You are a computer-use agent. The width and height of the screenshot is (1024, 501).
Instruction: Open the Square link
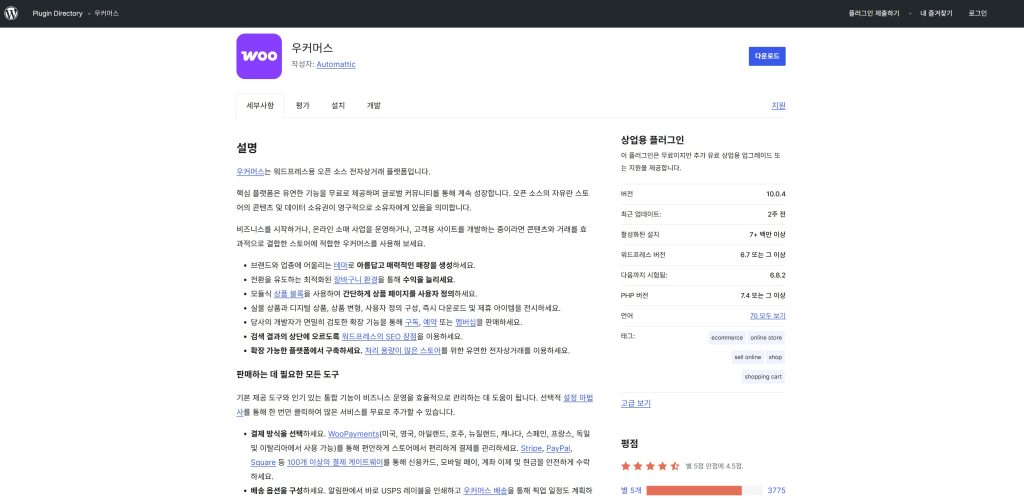pyautogui.click(x=263, y=462)
